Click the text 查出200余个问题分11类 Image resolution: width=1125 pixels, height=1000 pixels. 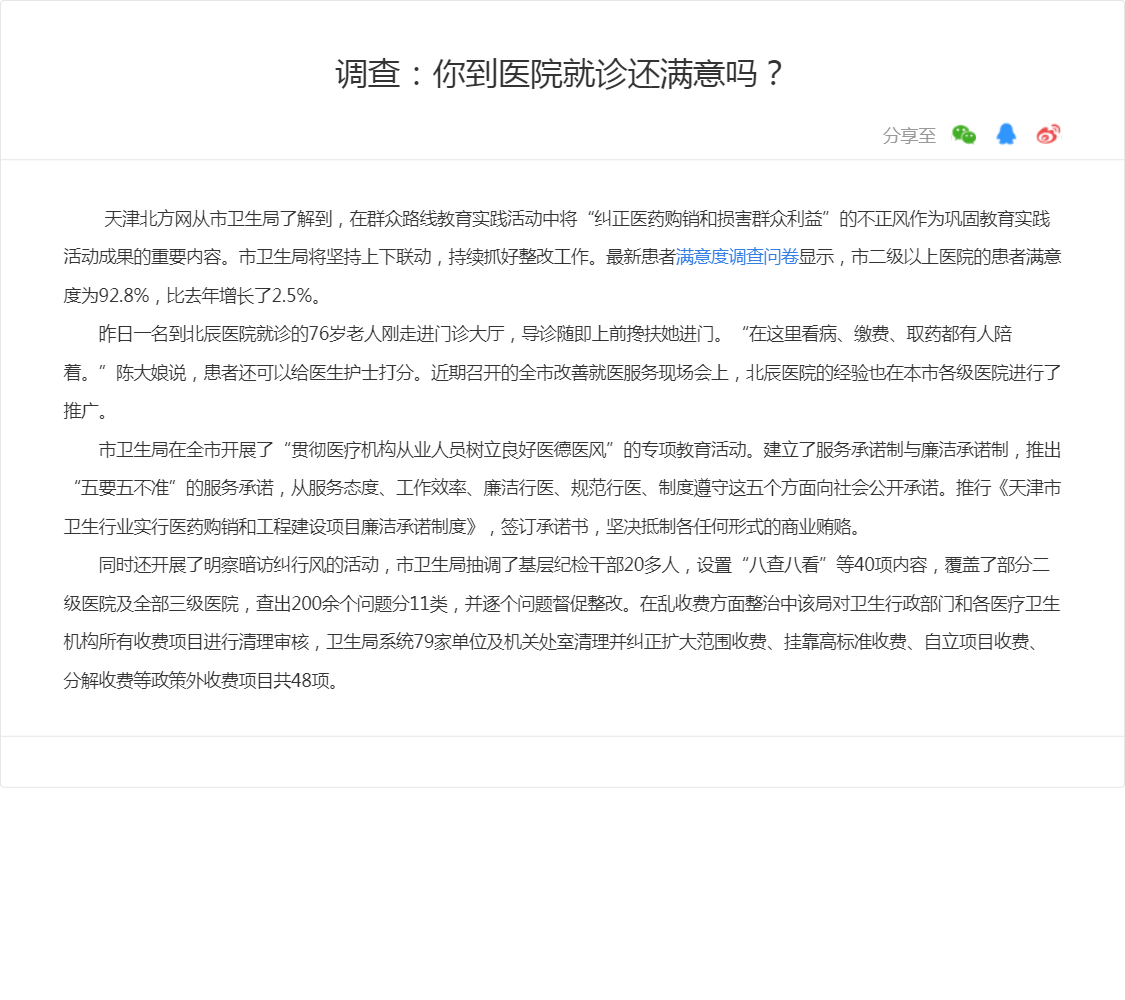tap(352, 603)
